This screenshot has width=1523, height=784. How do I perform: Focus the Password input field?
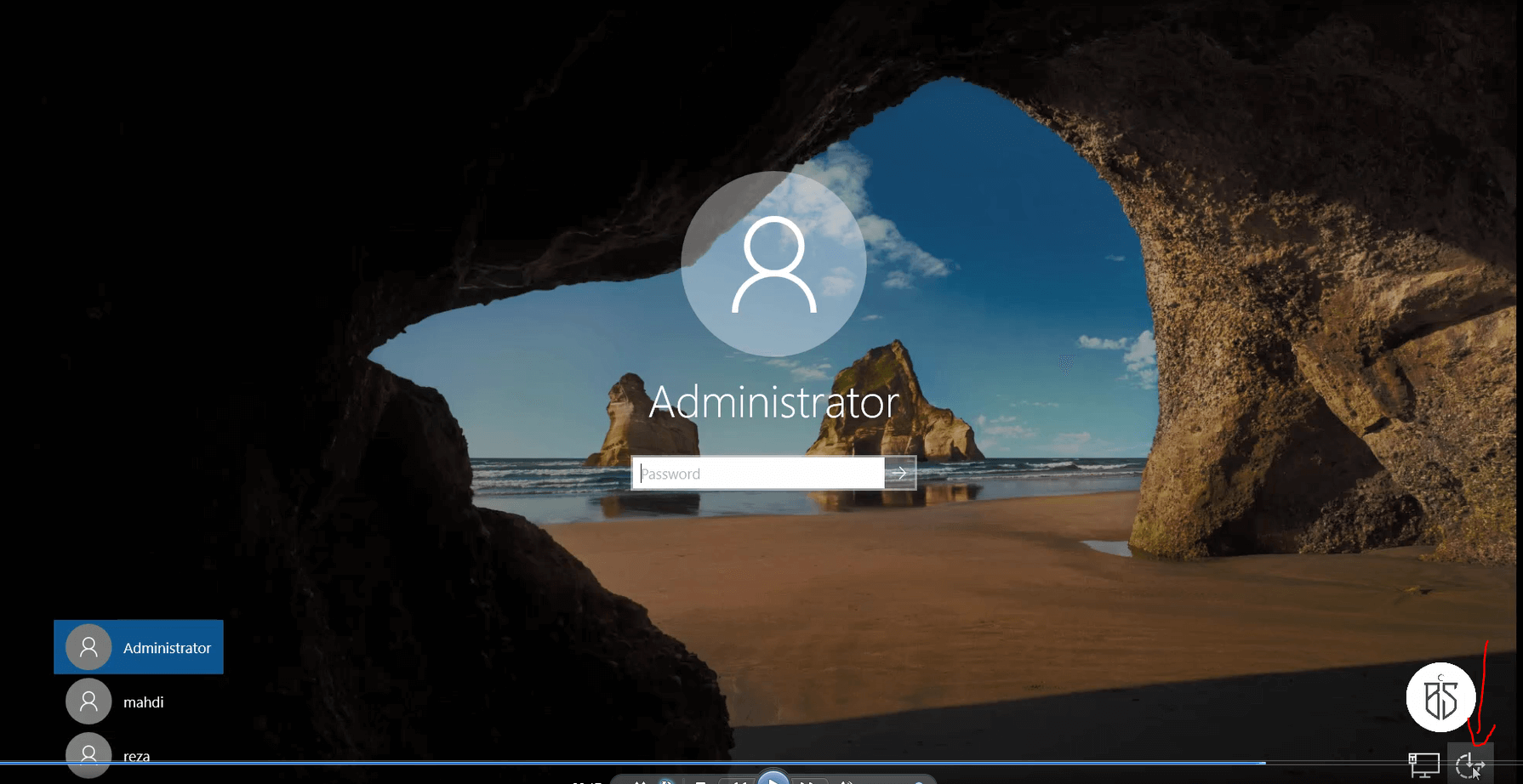click(757, 474)
